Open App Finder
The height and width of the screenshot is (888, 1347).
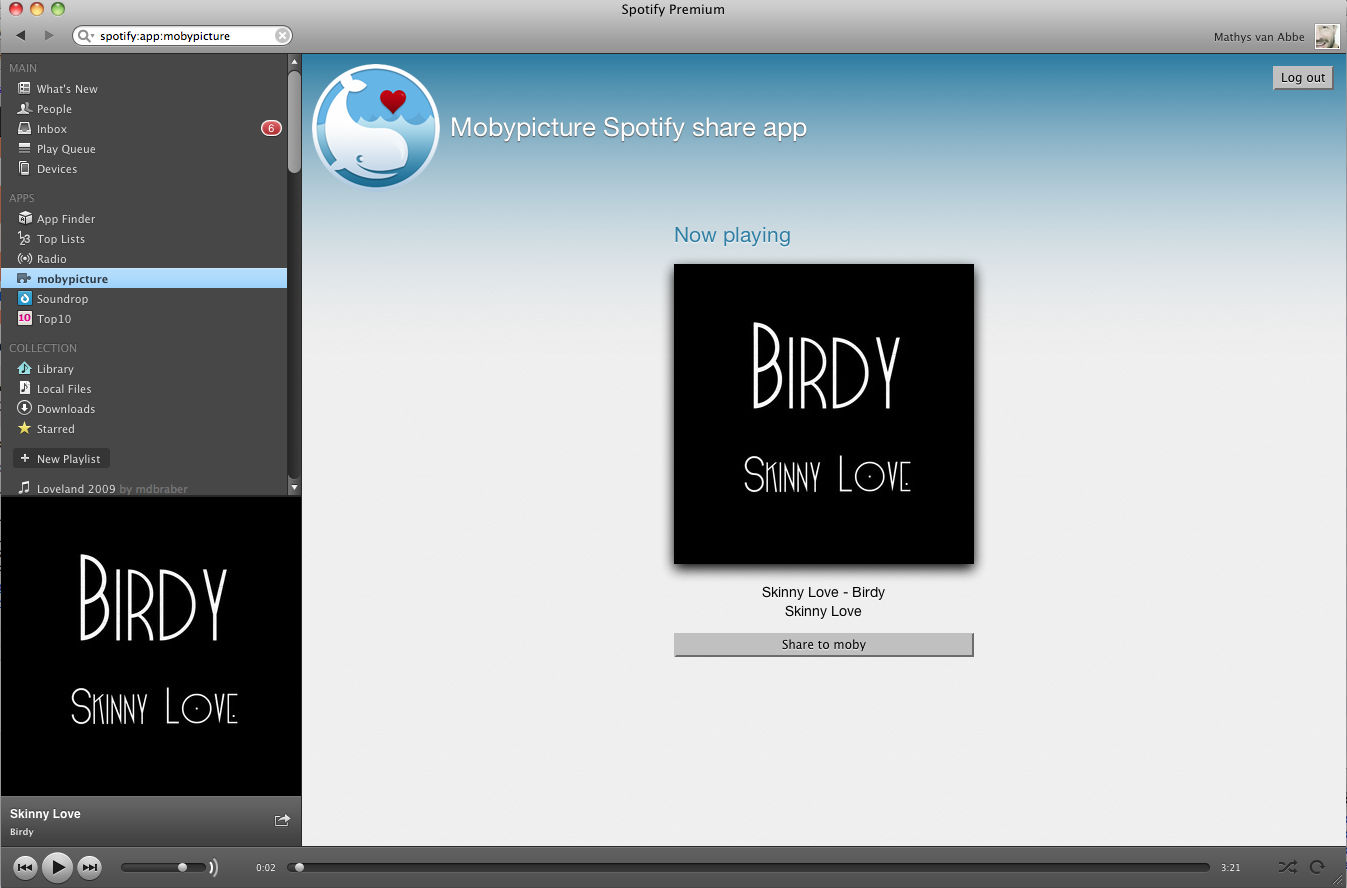pyautogui.click(x=65, y=219)
